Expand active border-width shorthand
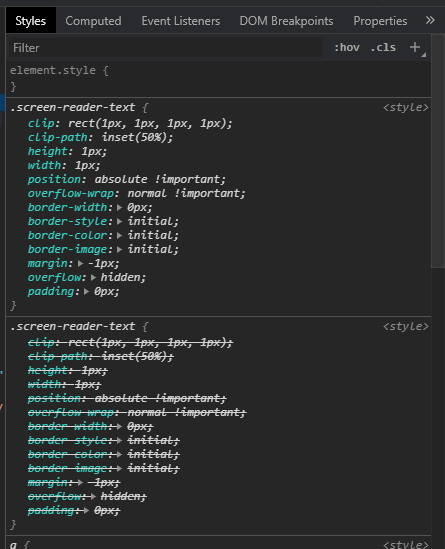The width and height of the screenshot is (445, 549). 119,207
